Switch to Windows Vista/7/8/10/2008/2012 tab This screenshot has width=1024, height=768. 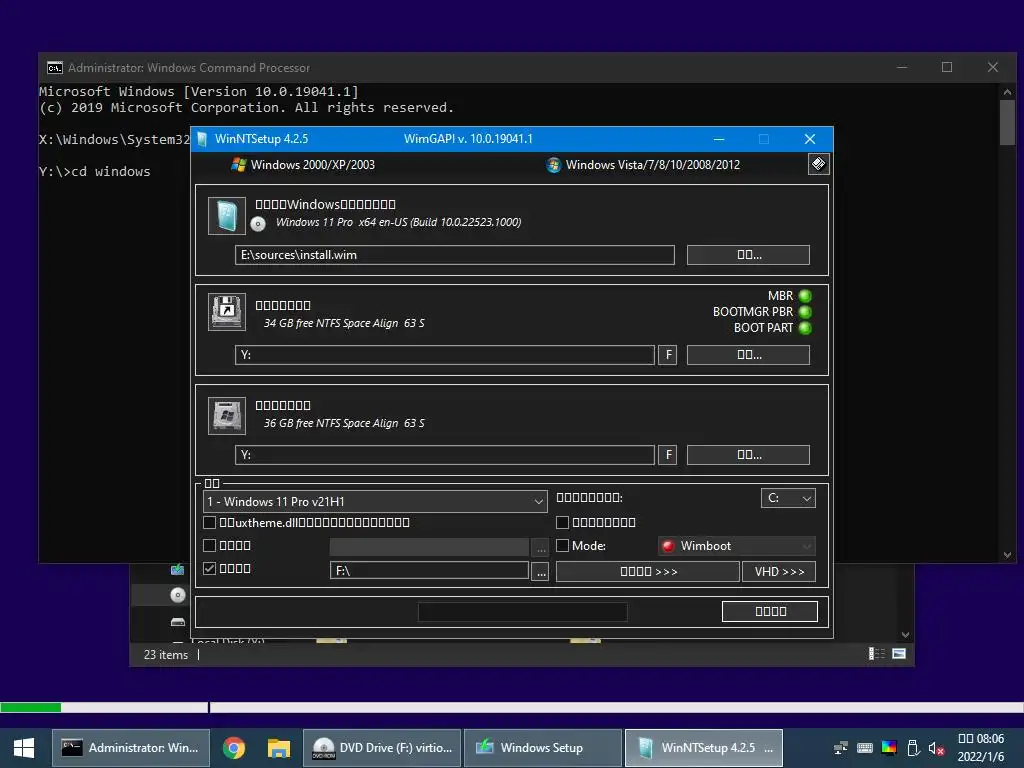[643, 165]
